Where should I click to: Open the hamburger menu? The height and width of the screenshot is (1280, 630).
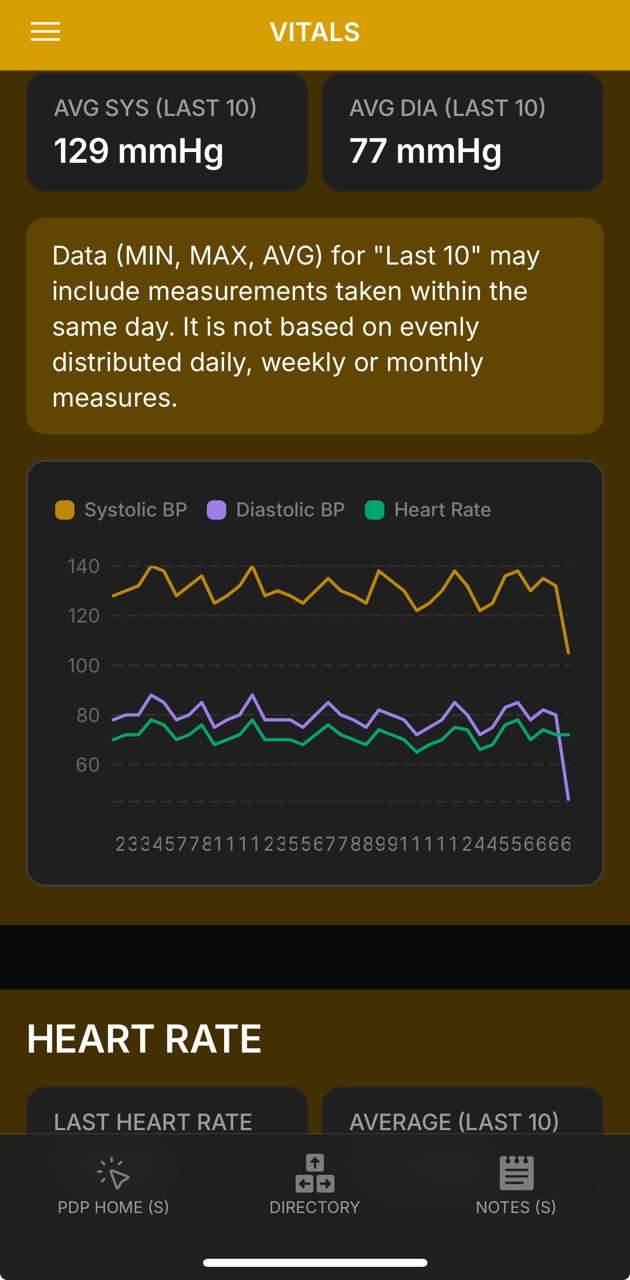pos(45,32)
